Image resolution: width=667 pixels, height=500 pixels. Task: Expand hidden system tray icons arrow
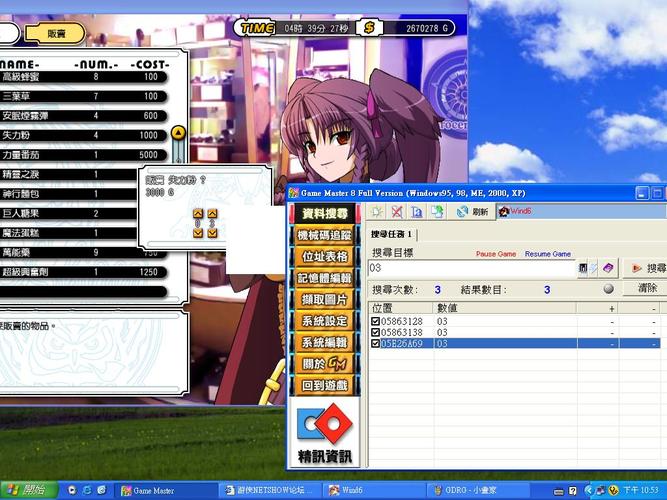pyautogui.click(x=589, y=490)
